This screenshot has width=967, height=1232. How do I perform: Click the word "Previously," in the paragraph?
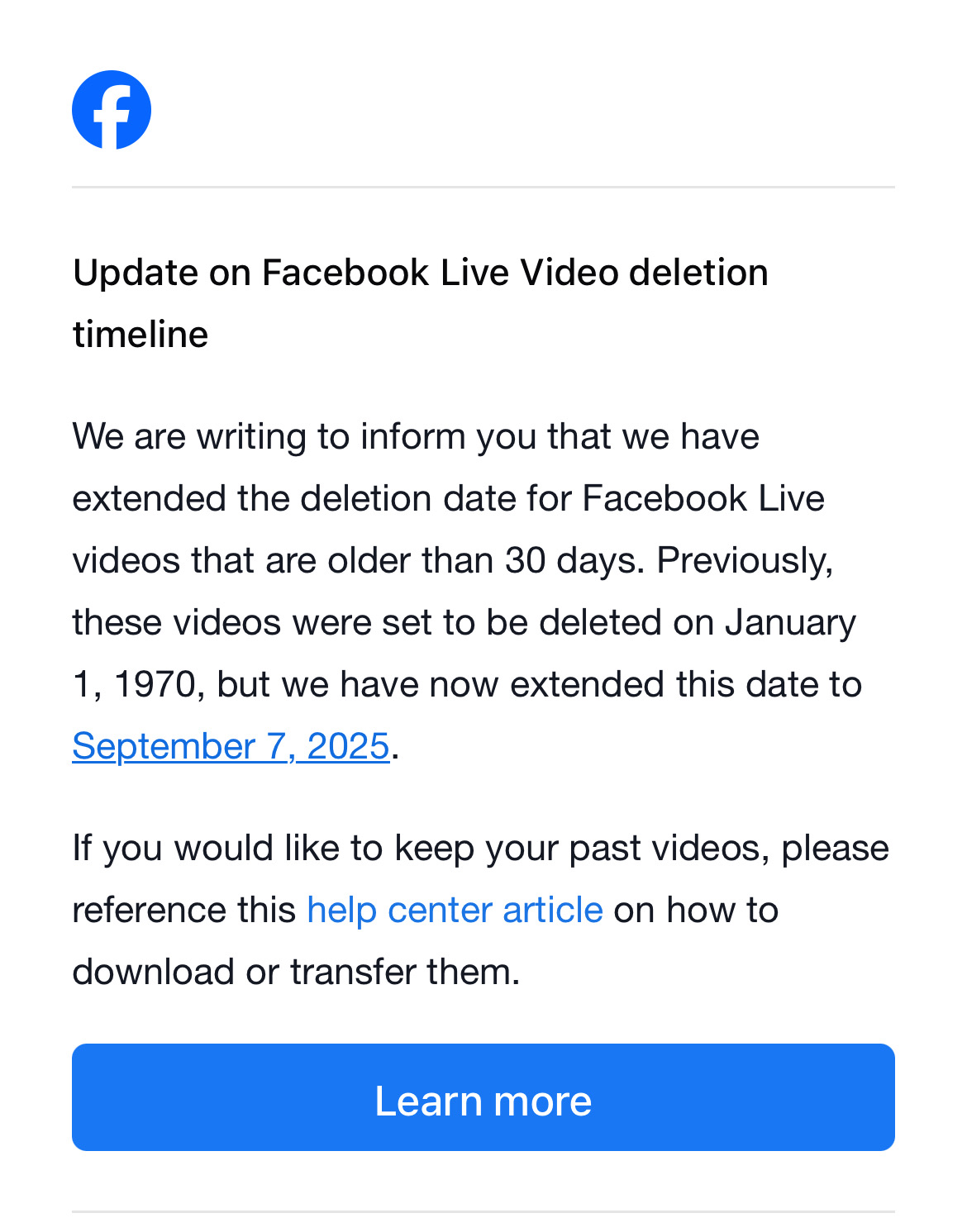point(745,560)
